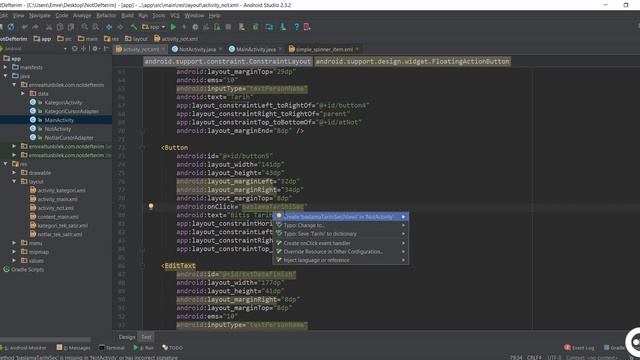Open the AVD Manager icon
Image resolution: width=640 pixels, height=360 pixels.
(x=242, y=27)
